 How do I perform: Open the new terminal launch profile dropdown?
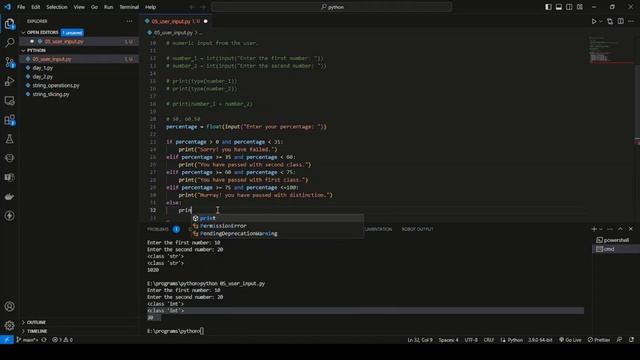[600, 229]
